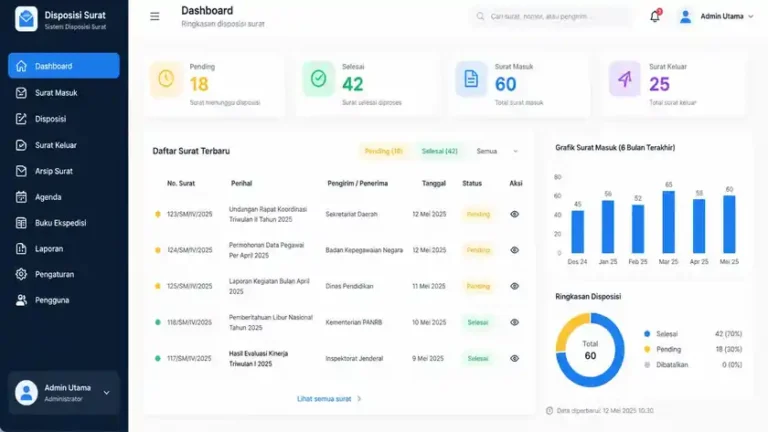The width and height of the screenshot is (768, 432).
Task: Click the blue Selesai legend dot
Action: [647, 334]
